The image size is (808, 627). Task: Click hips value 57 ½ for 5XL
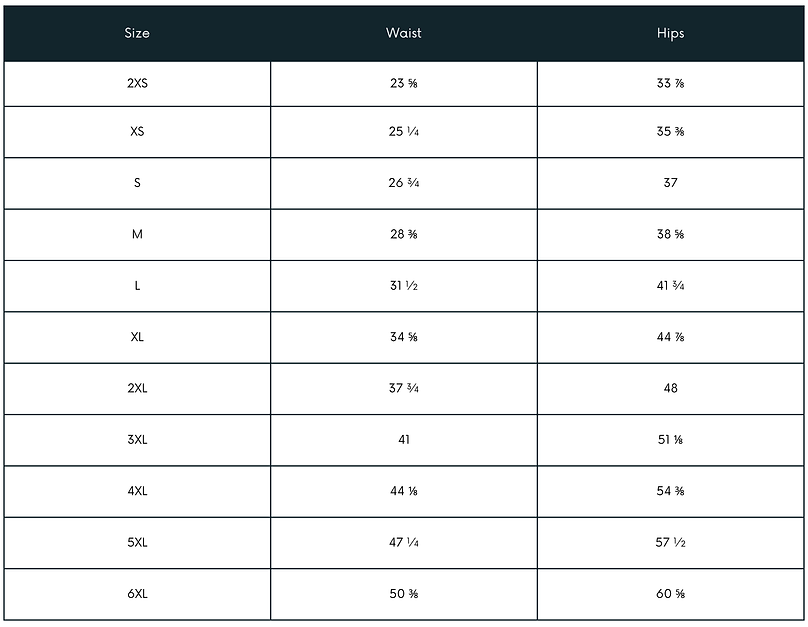pos(670,543)
